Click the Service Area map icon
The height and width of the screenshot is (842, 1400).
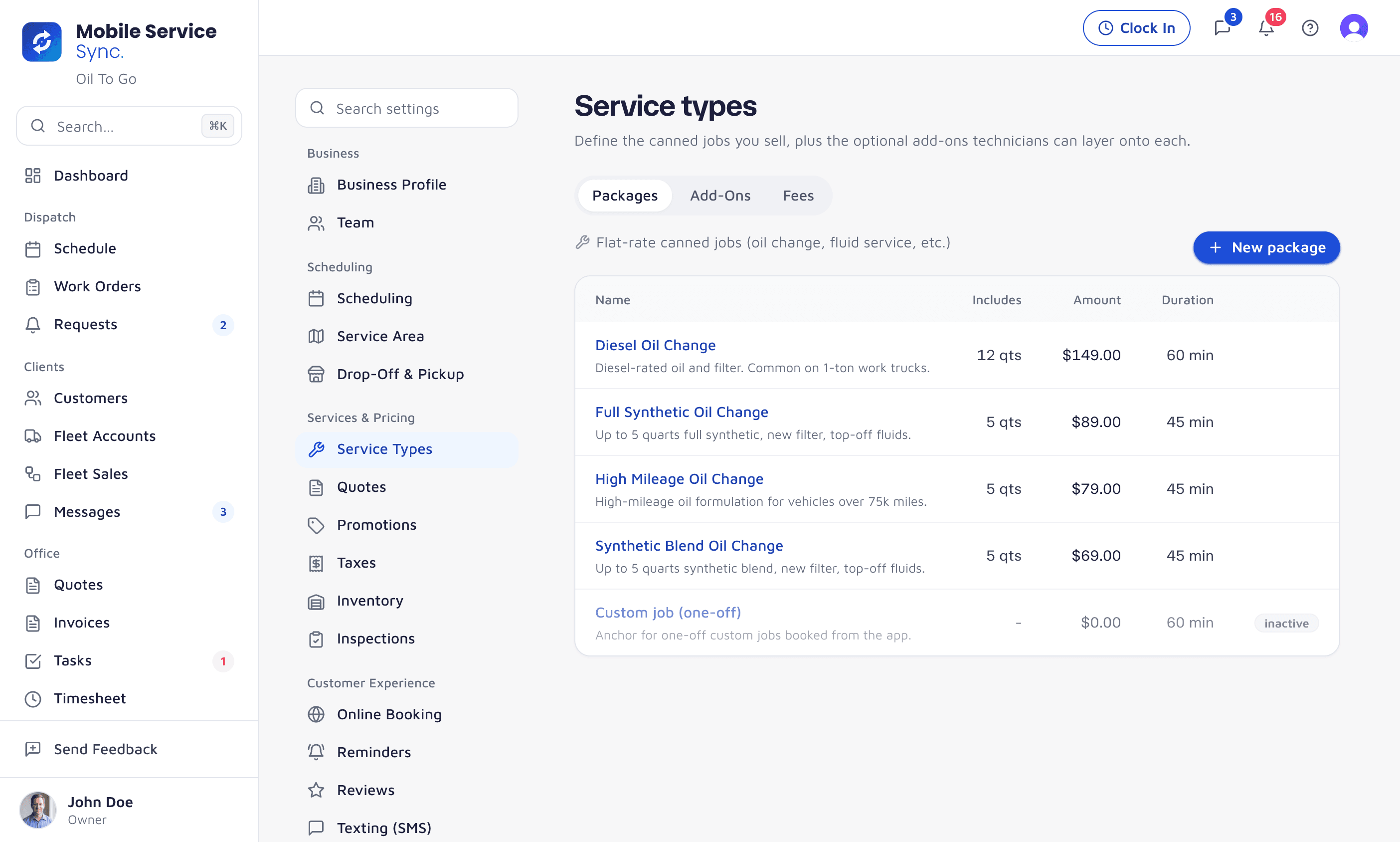pos(316,337)
